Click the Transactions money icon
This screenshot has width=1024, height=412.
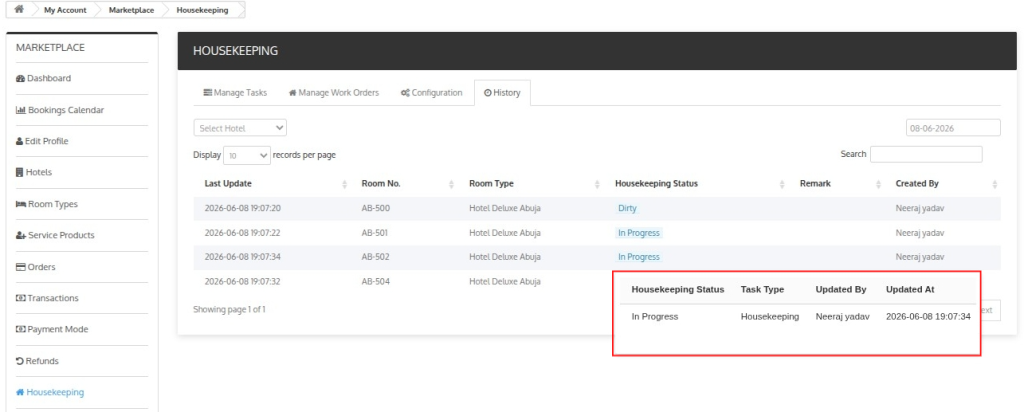[x=20, y=298]
